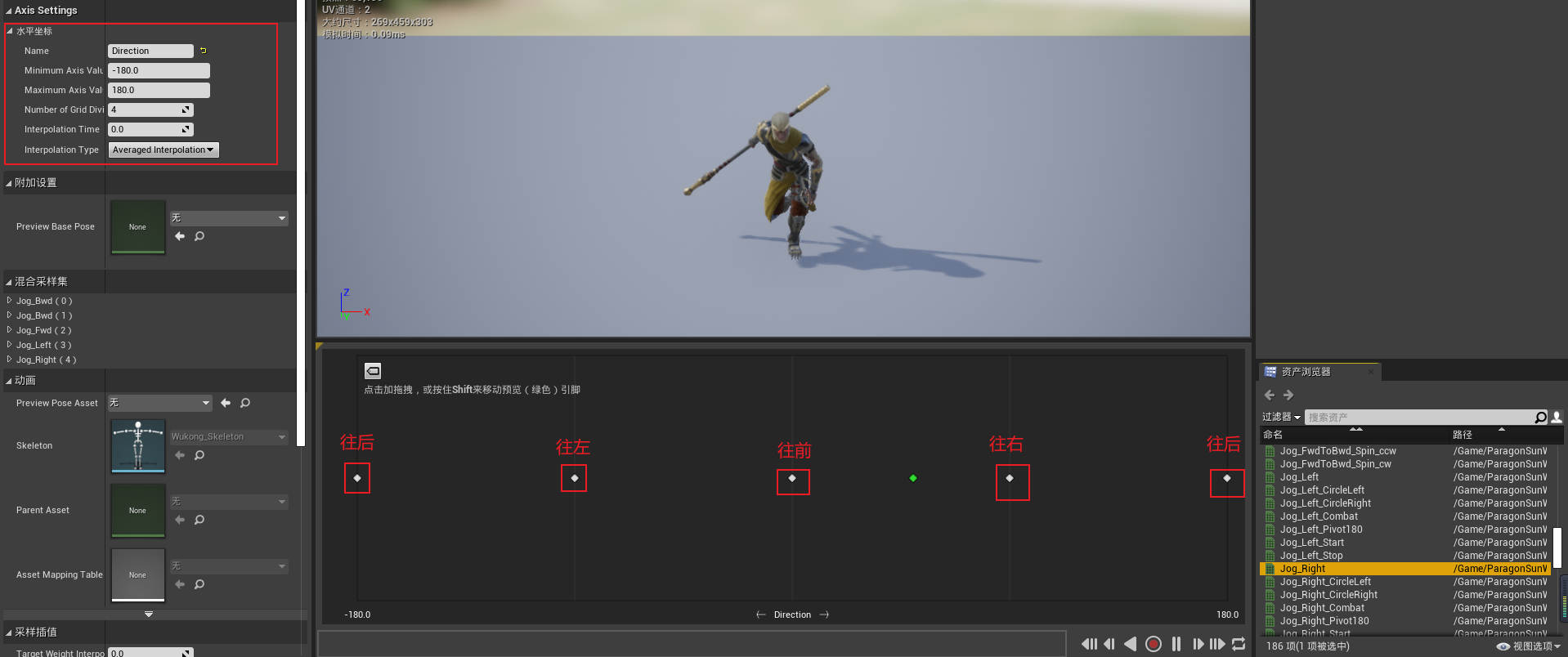
Task: Click animation icon beside Jog_Left_Combat
Action: 1270,516
